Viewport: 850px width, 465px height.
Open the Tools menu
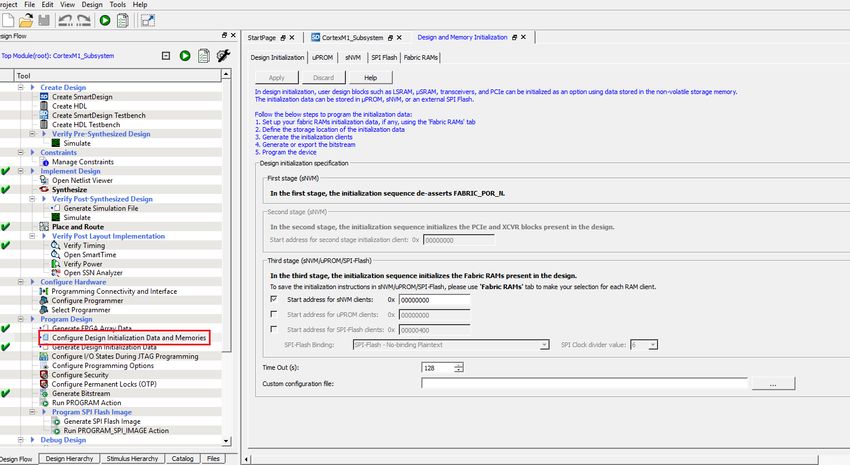[x=118, y=4]
